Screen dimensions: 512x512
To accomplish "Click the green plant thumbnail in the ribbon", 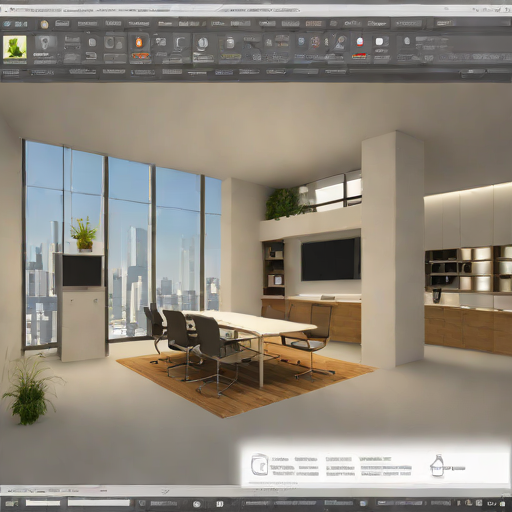I will coord(15,47).
